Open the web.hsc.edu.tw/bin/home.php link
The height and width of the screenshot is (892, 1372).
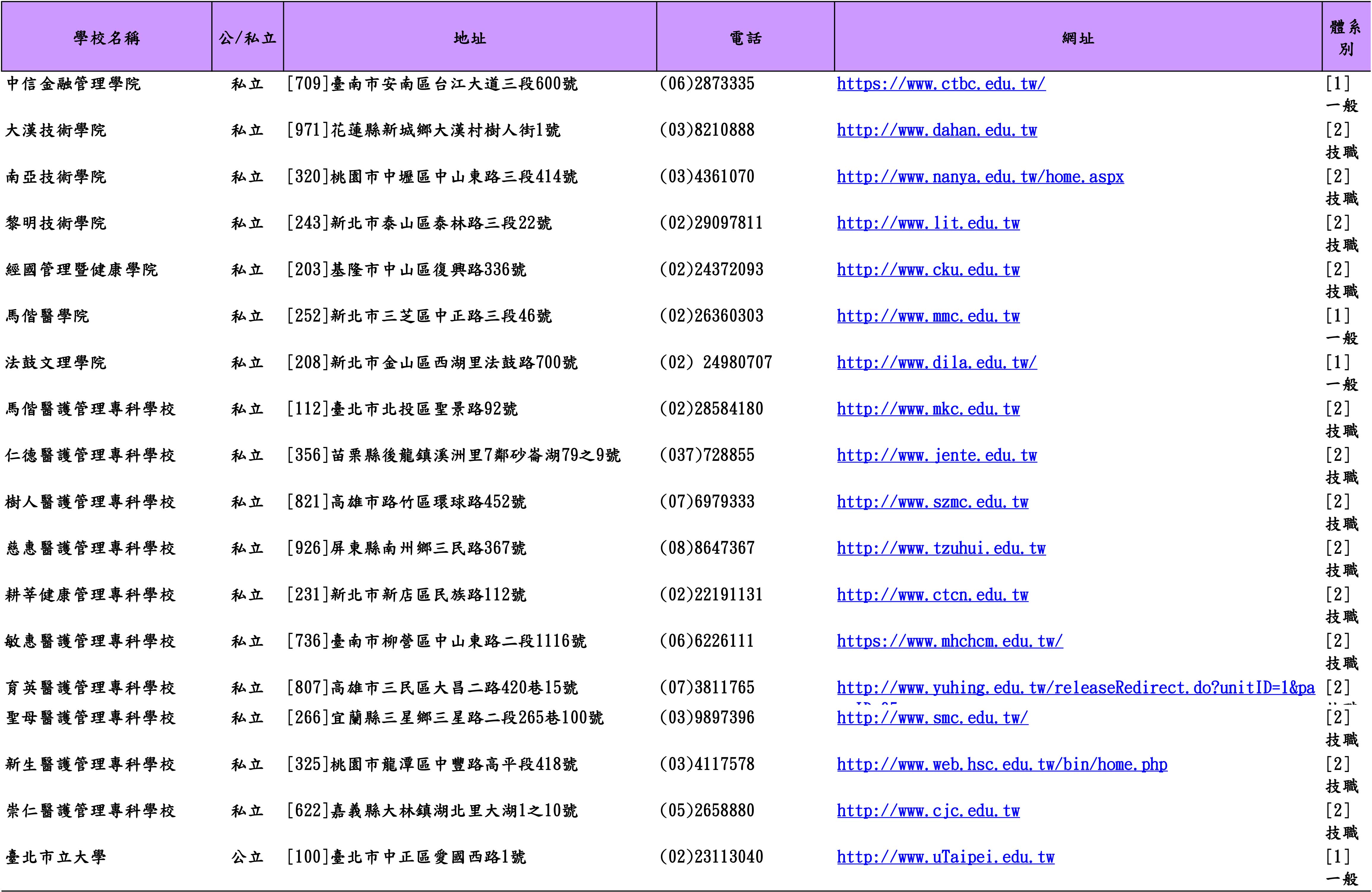click(1002, 765)
